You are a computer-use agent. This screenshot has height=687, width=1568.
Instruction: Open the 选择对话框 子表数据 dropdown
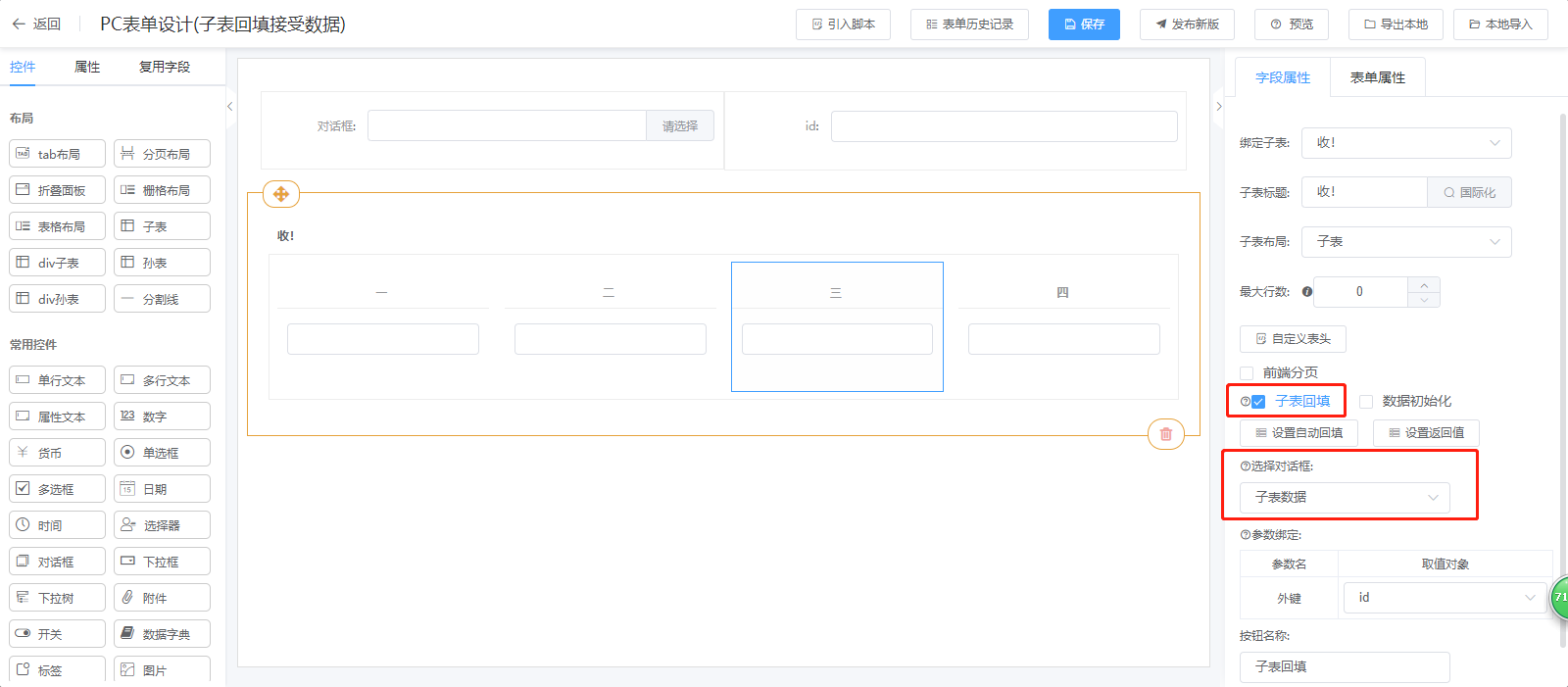(x=1344, y=498)
